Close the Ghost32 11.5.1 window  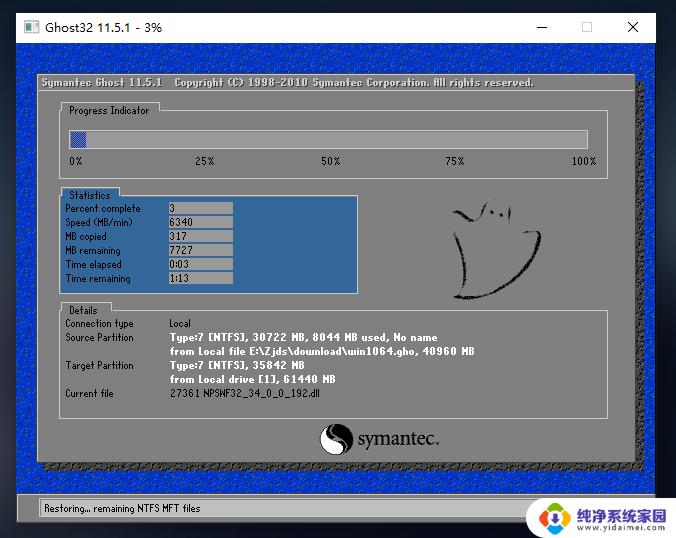(632, 27)
